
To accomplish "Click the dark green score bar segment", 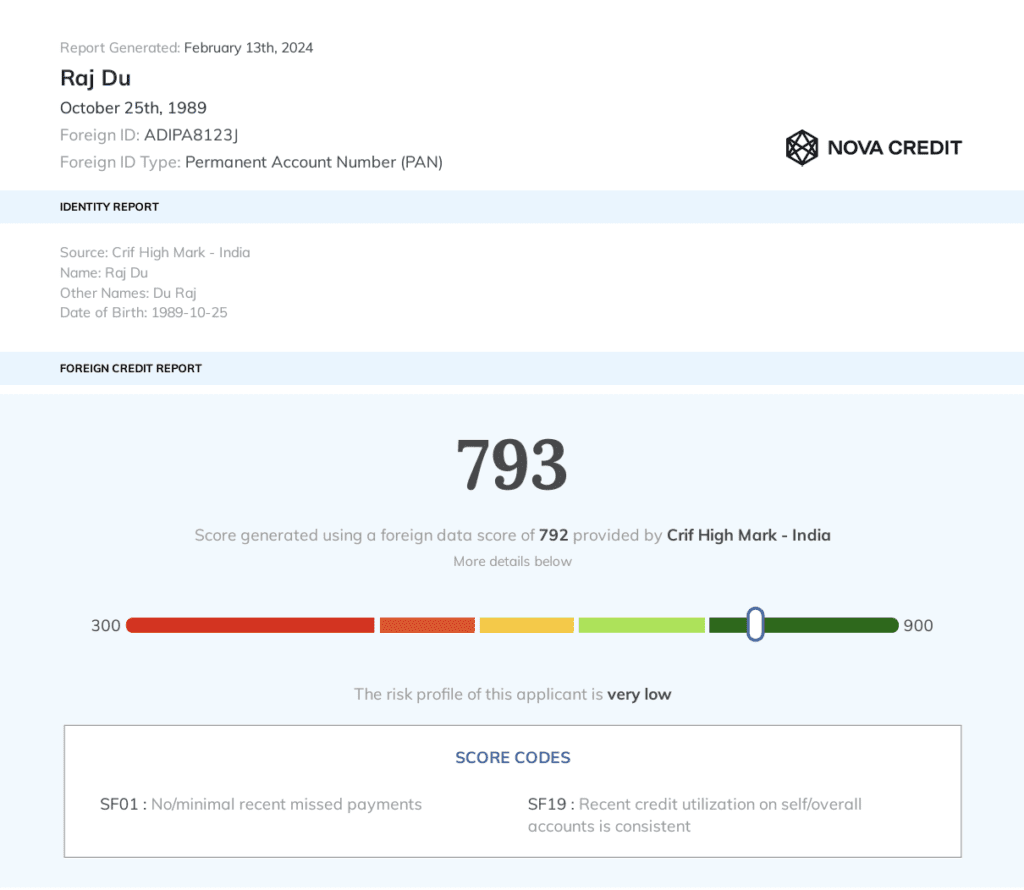I will pos(830,625).
